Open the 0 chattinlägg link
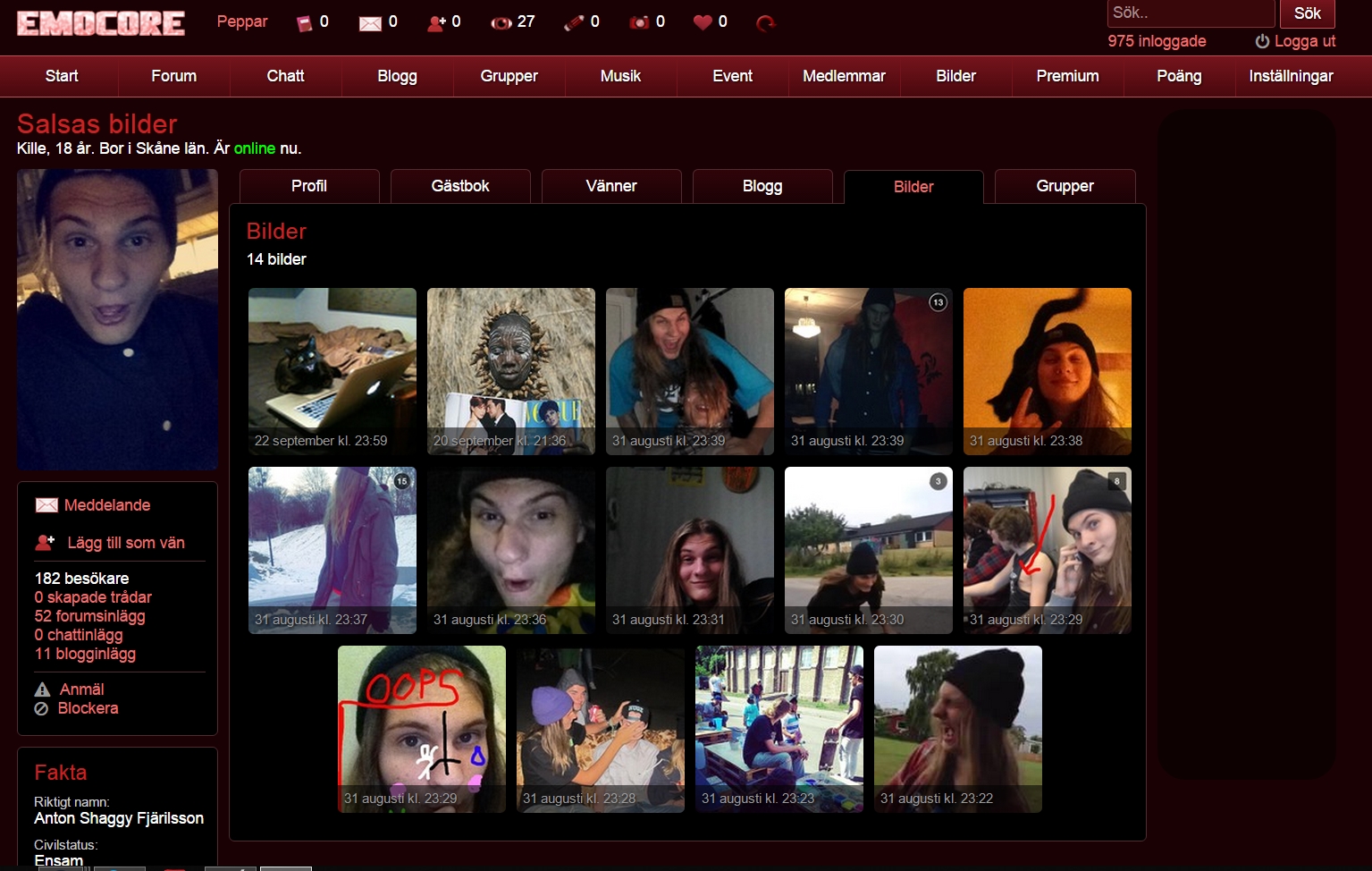Image resolution: width=1372 pixels, height=871 pixels. click(x=79, y=635)
